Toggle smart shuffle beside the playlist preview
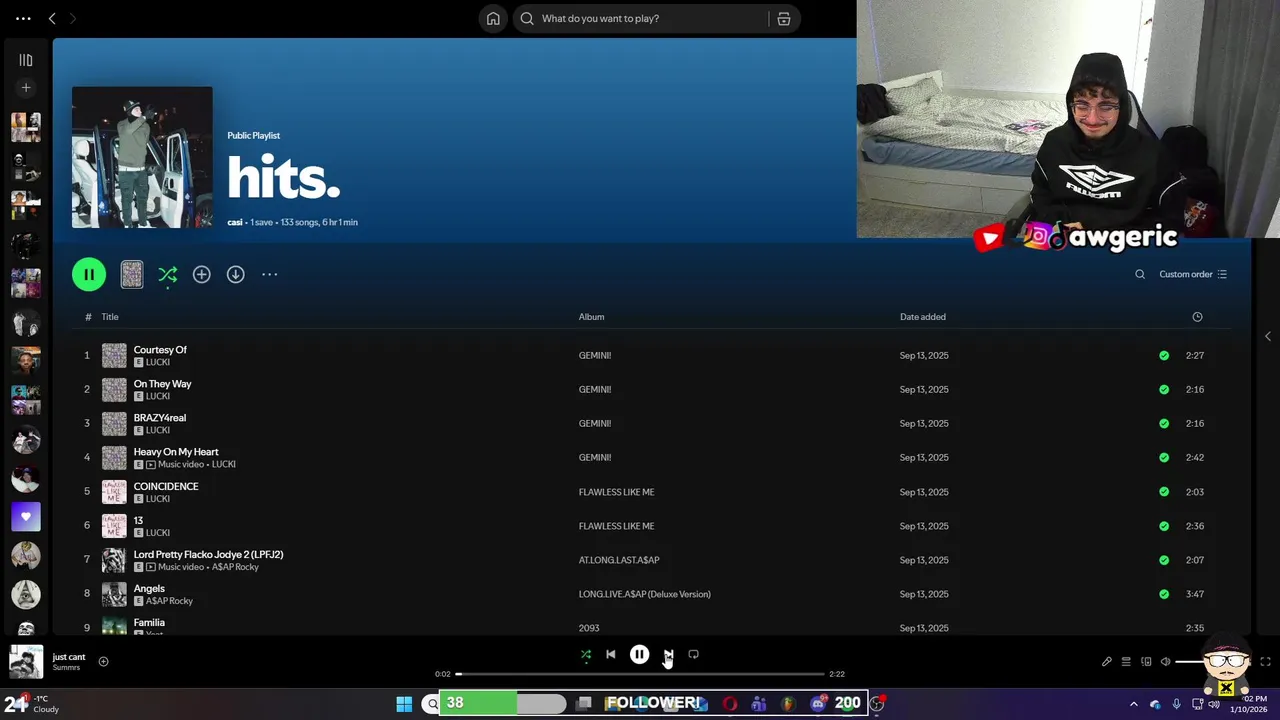 tap(168, 274)
